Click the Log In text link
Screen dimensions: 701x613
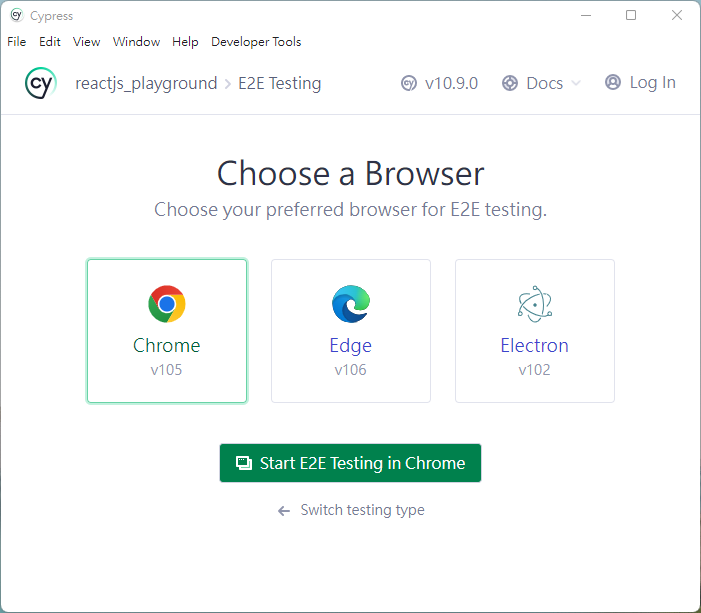(652, 83)
